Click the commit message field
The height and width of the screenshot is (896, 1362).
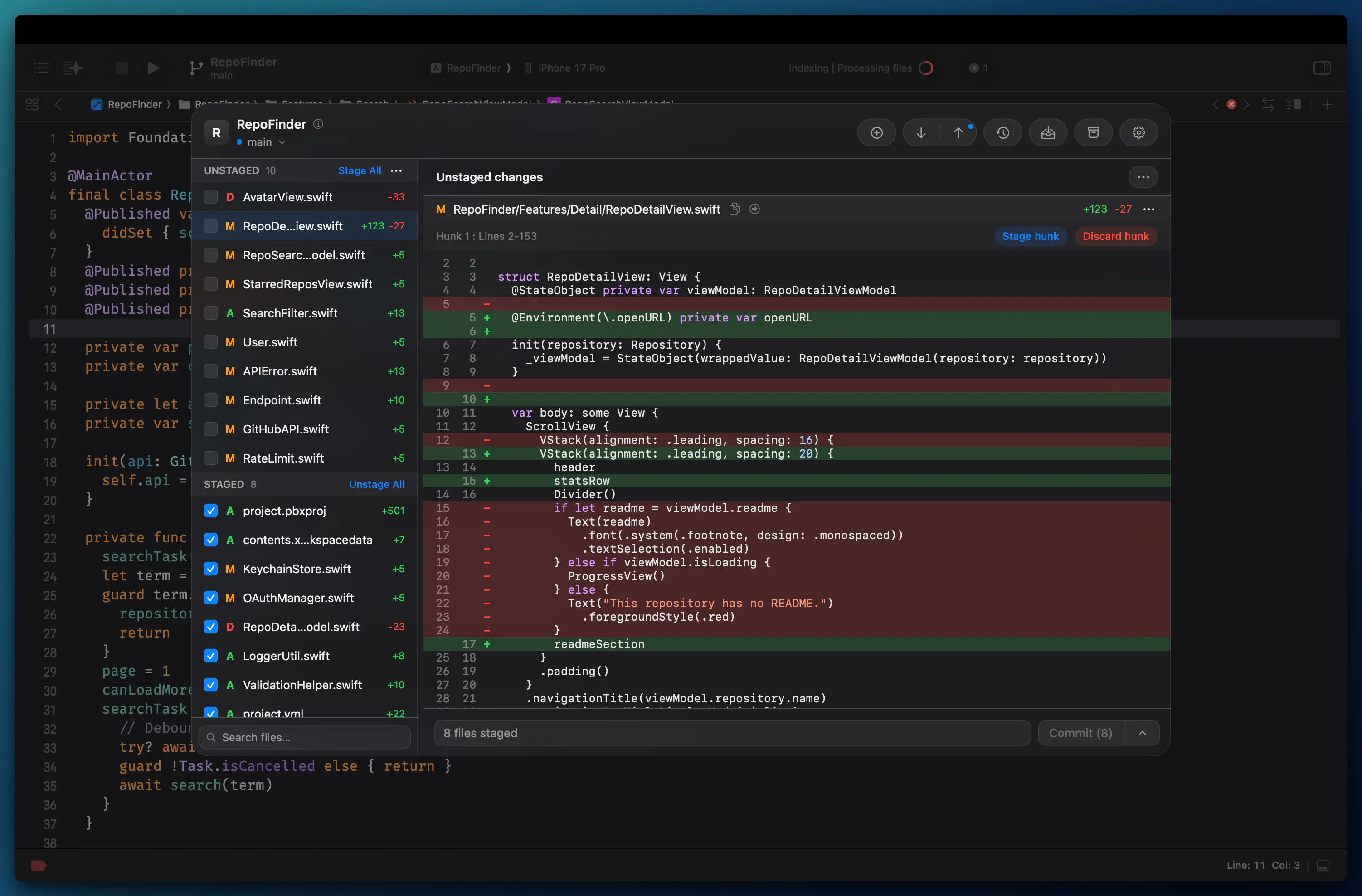tap(733, 733)
